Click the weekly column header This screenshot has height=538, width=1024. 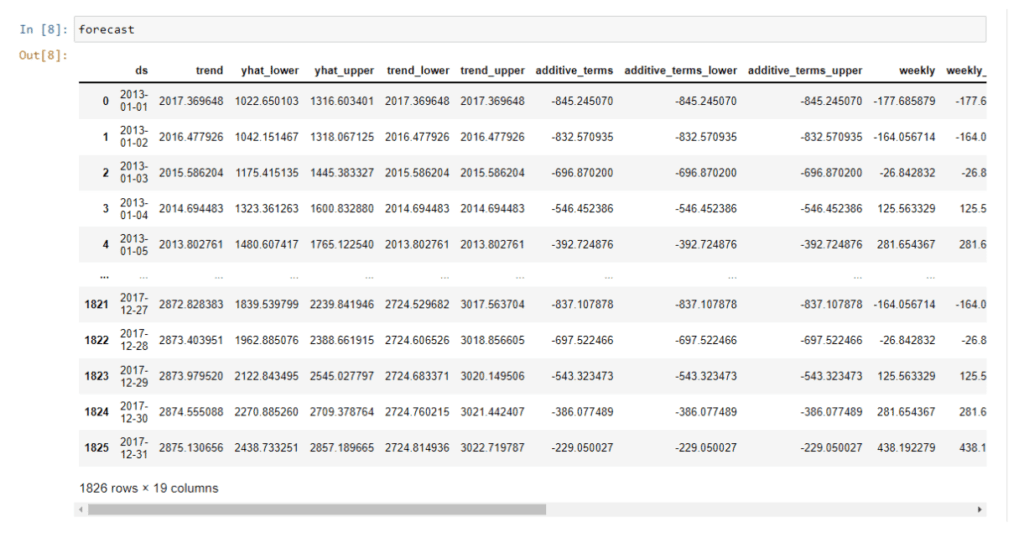point(917,71)
